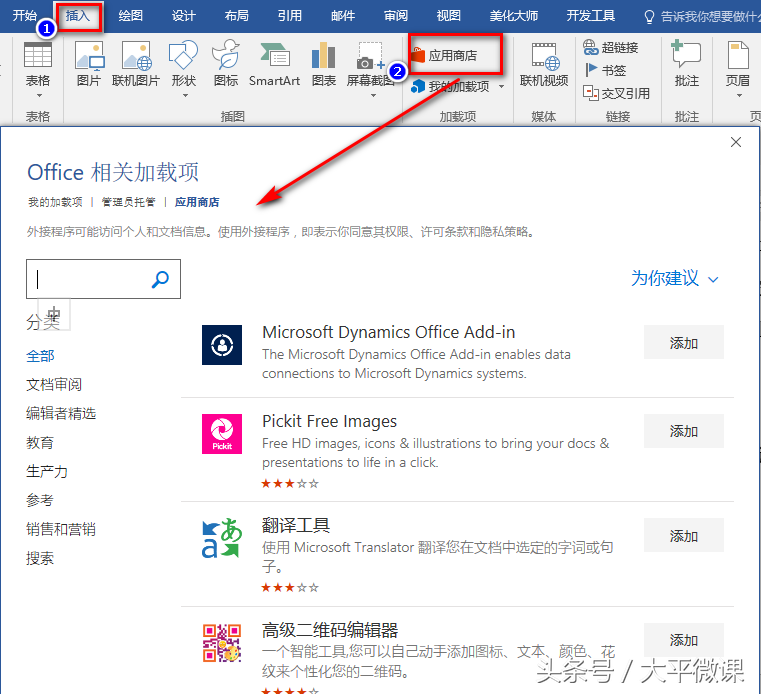
Task: Add the 翻译工具 add-in
Action: pyautogui.click(x=683, y=535)
